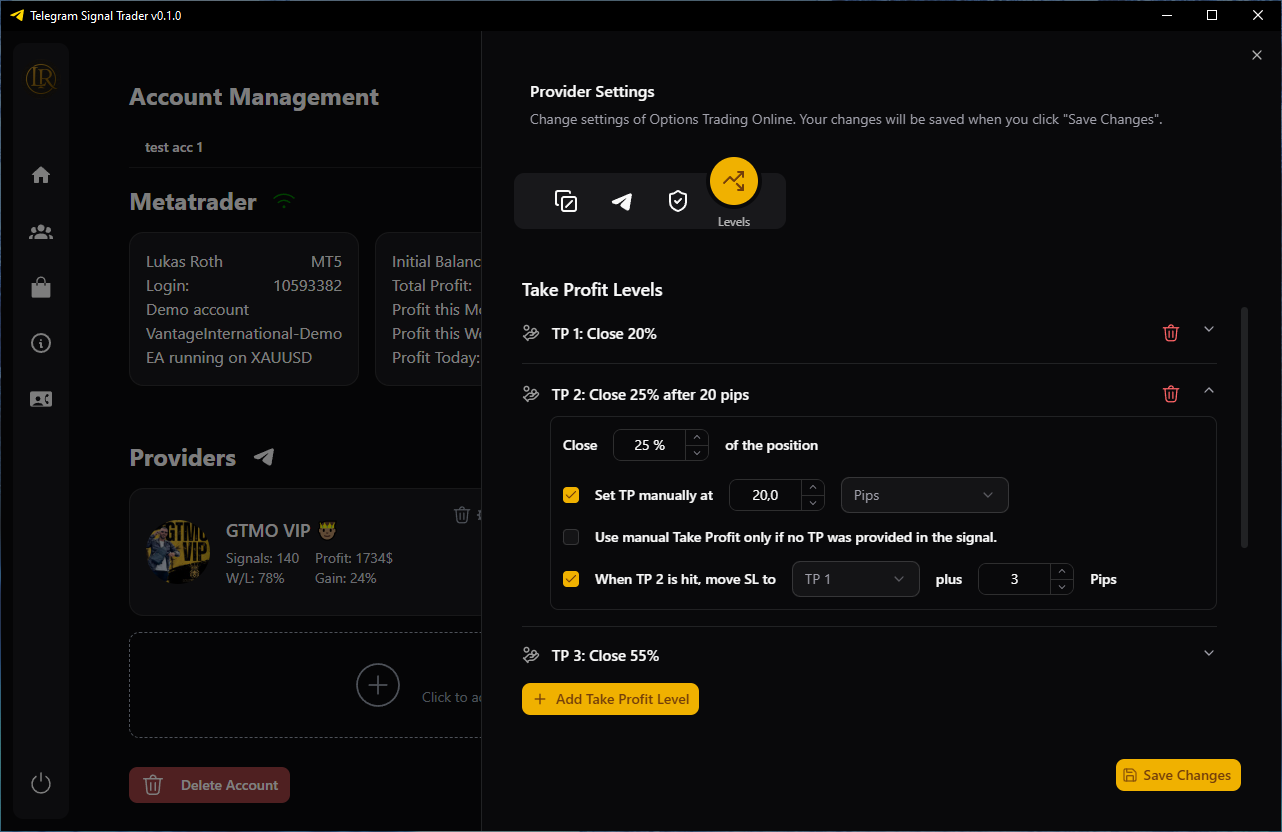
Task: Click the Lukas Roth account name
Action: tap(184, 261)
